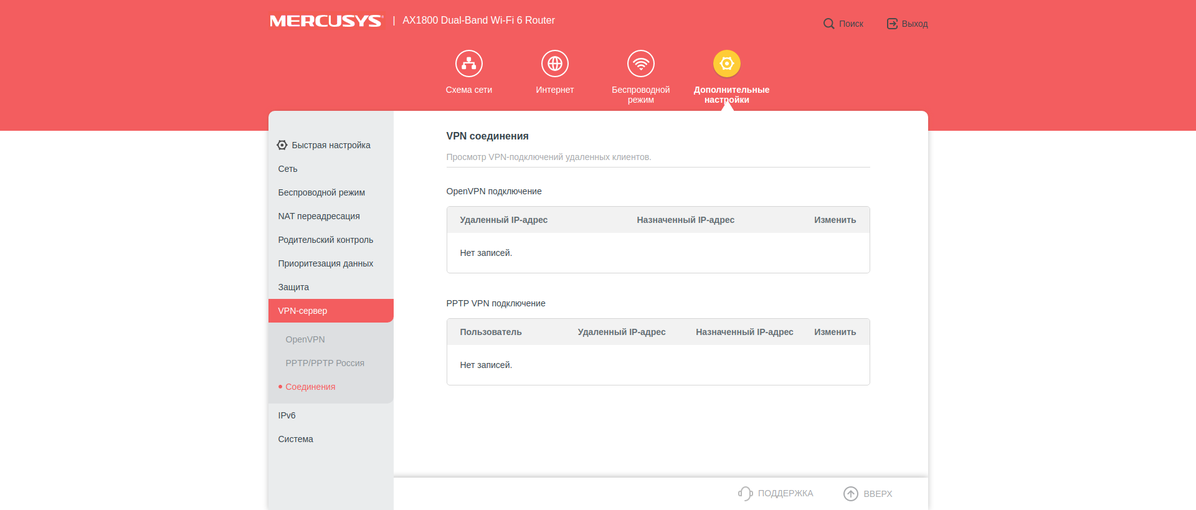Open the OpenVPN submenu item
This screenshot has width=1196, height=510.
(305, 339)
